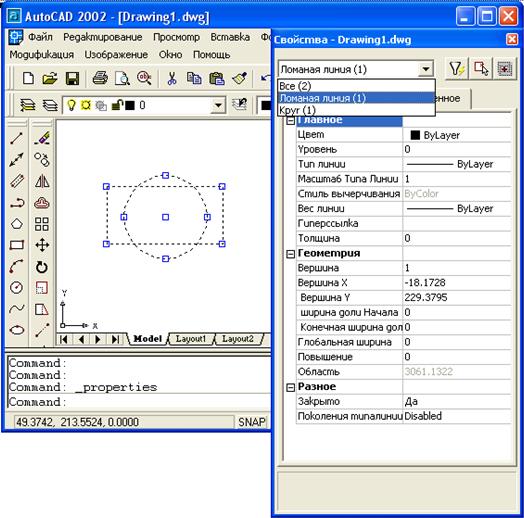Select the Arc draw tool
Screen dimensions: 524x518
tap(16, 266)
